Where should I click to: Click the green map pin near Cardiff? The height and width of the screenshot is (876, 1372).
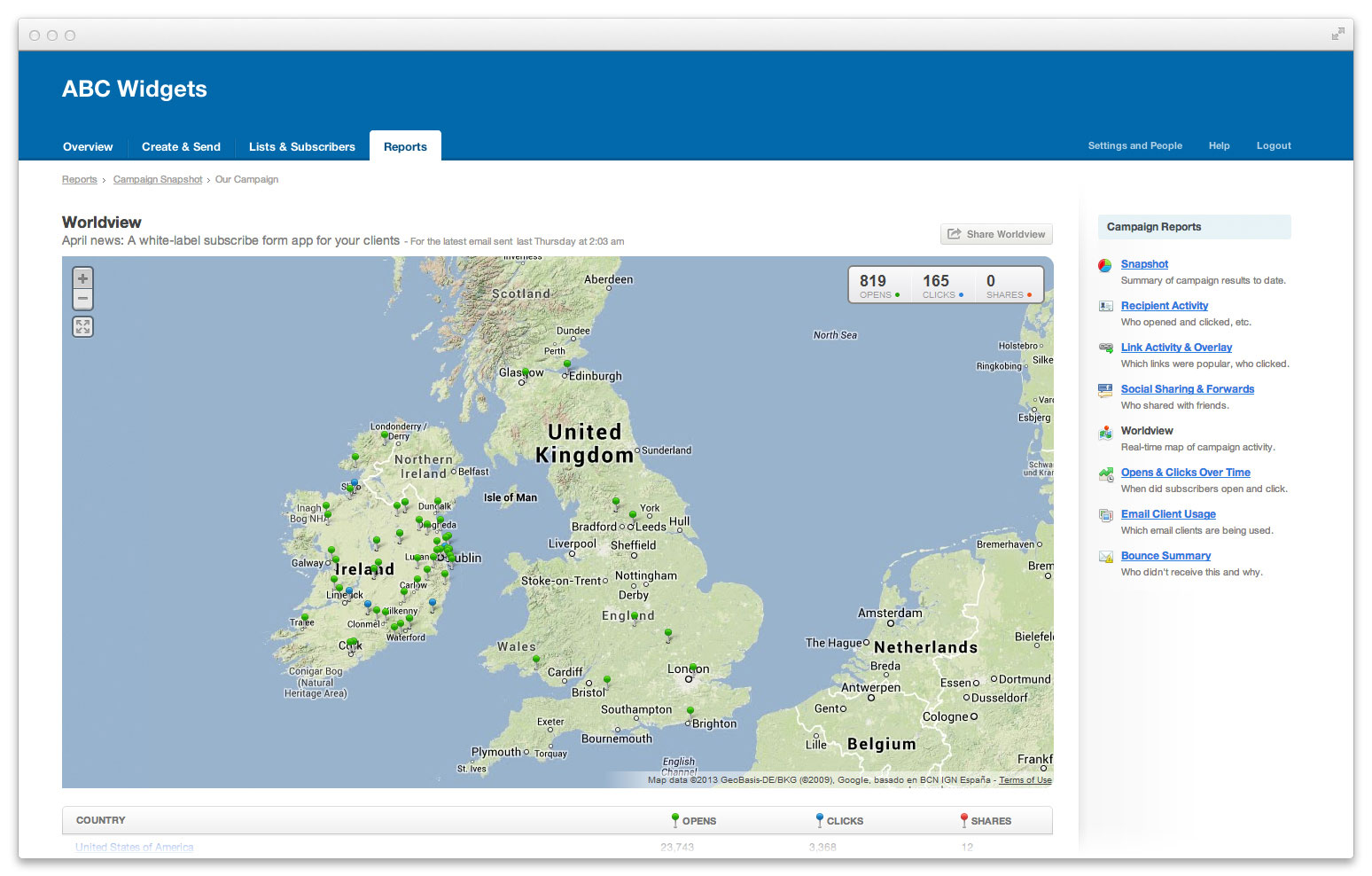coord(536,661)
